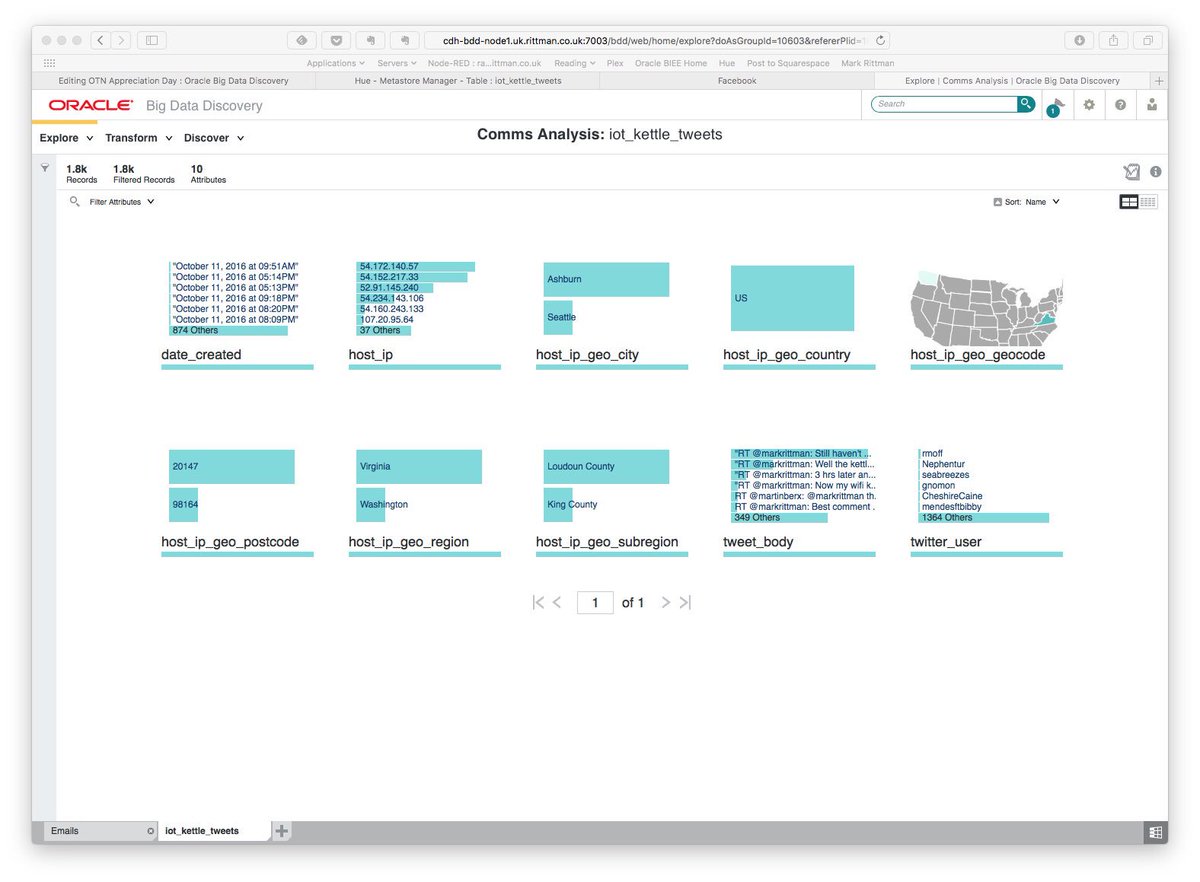Click the 1364 Others bar in twitter_user
The image size is (1200, 882).
pyautogui.click(x=984, y=518)
